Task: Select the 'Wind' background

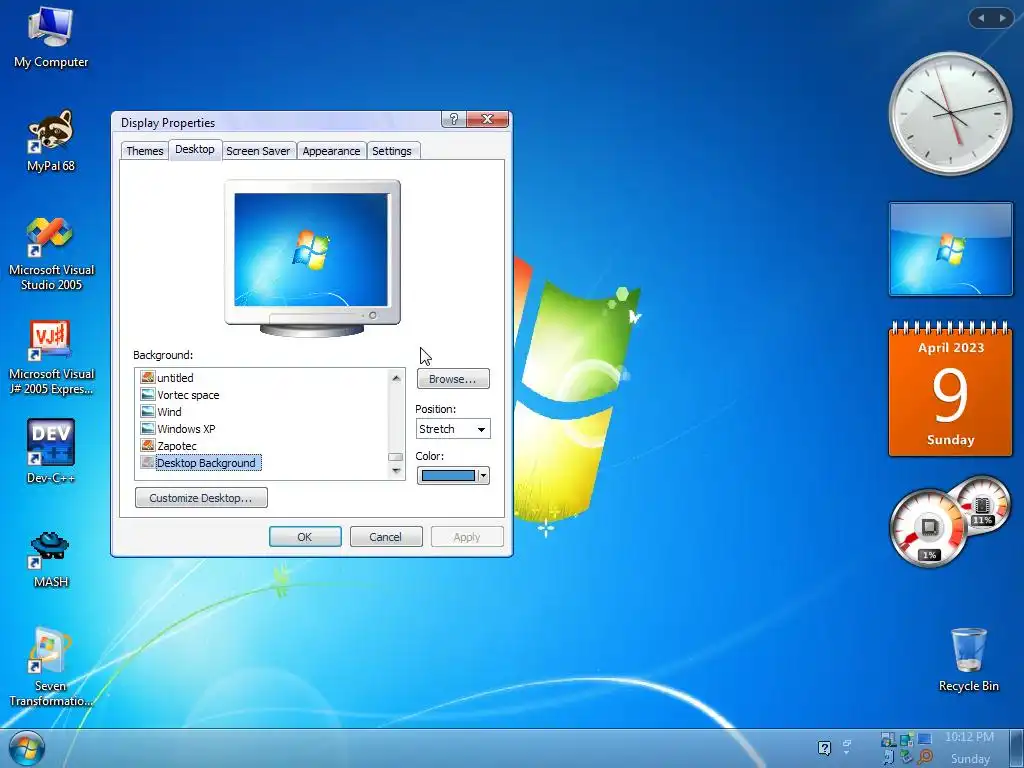Action: 161,411
